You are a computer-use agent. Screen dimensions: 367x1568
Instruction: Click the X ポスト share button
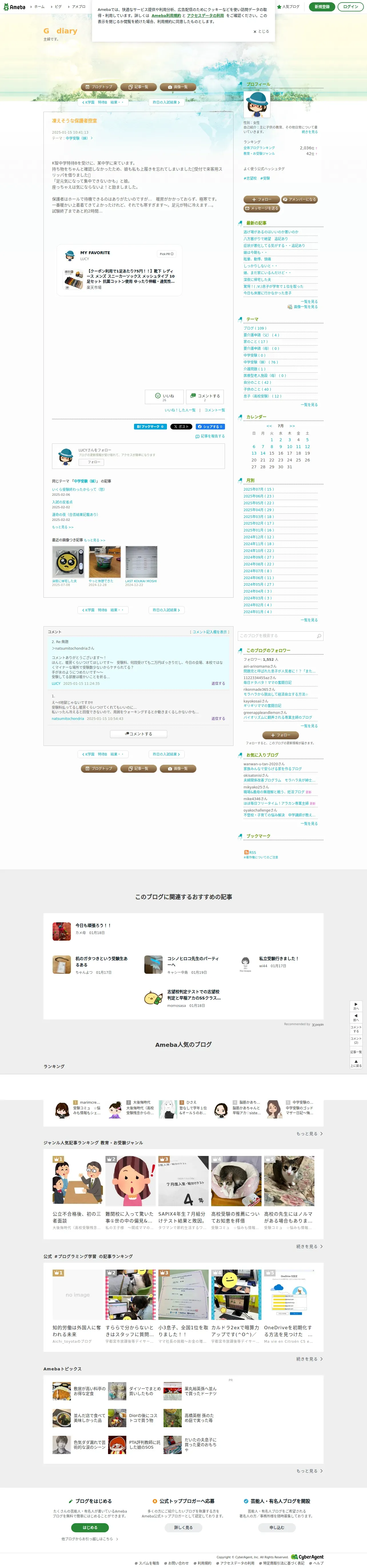click(181, 427)
